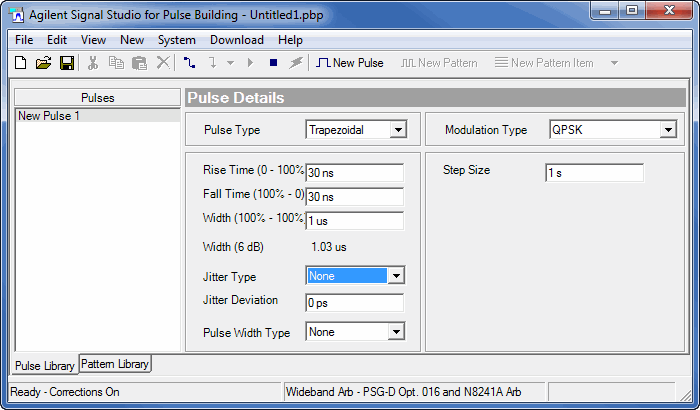Click the Paste clipboard icon
This screenshot has height=410, width=700.
coord(139,63)
